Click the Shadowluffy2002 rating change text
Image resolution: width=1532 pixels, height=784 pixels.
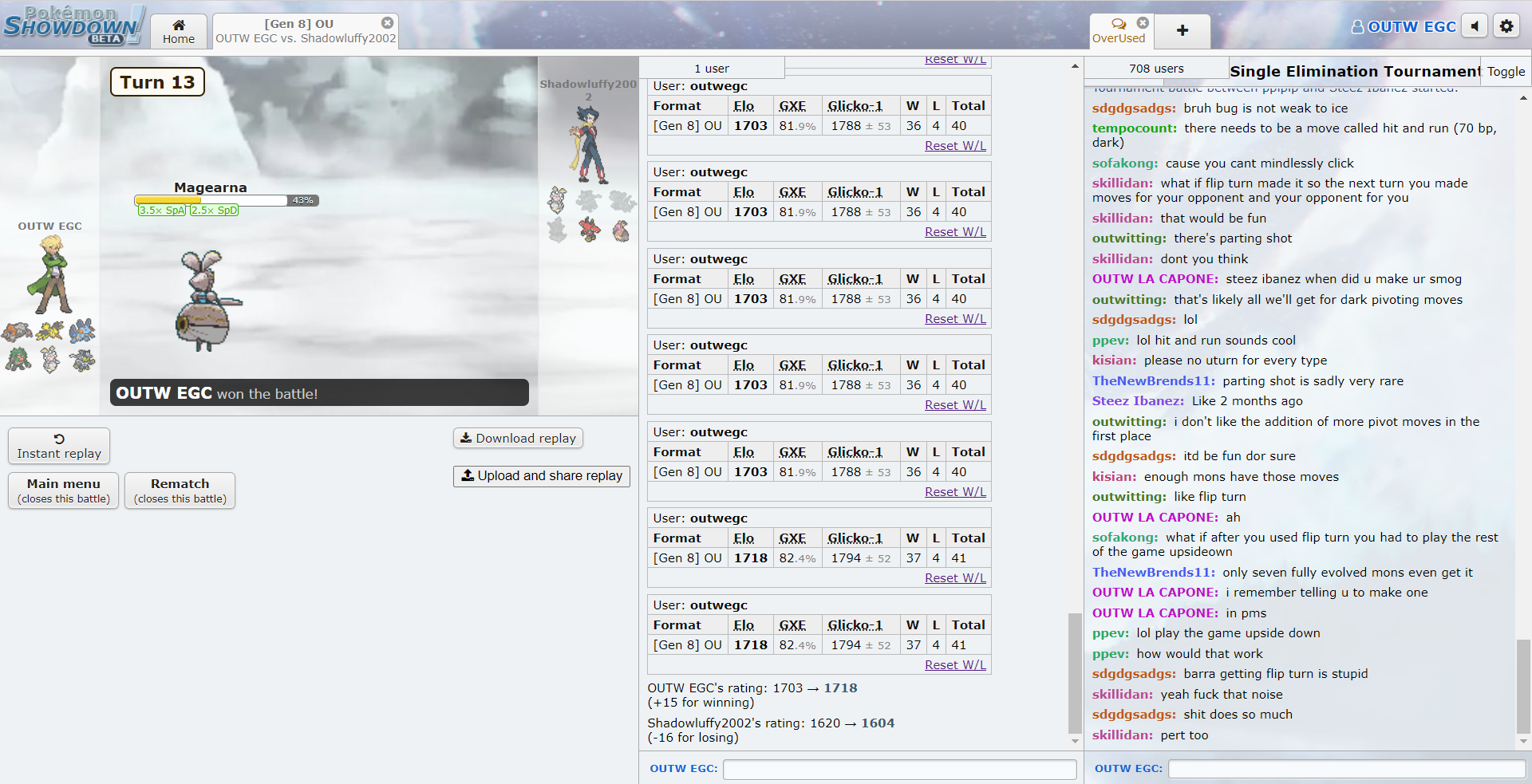(x=771, y=731)
